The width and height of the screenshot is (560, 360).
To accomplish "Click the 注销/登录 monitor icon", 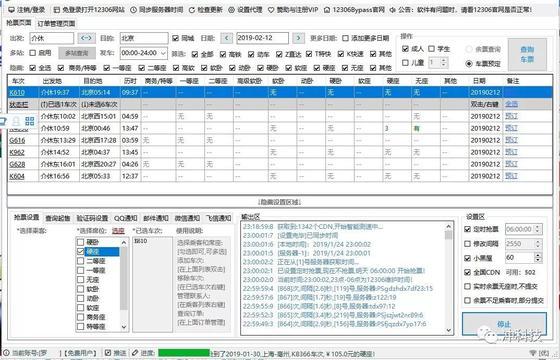I will tap(11, 10).
